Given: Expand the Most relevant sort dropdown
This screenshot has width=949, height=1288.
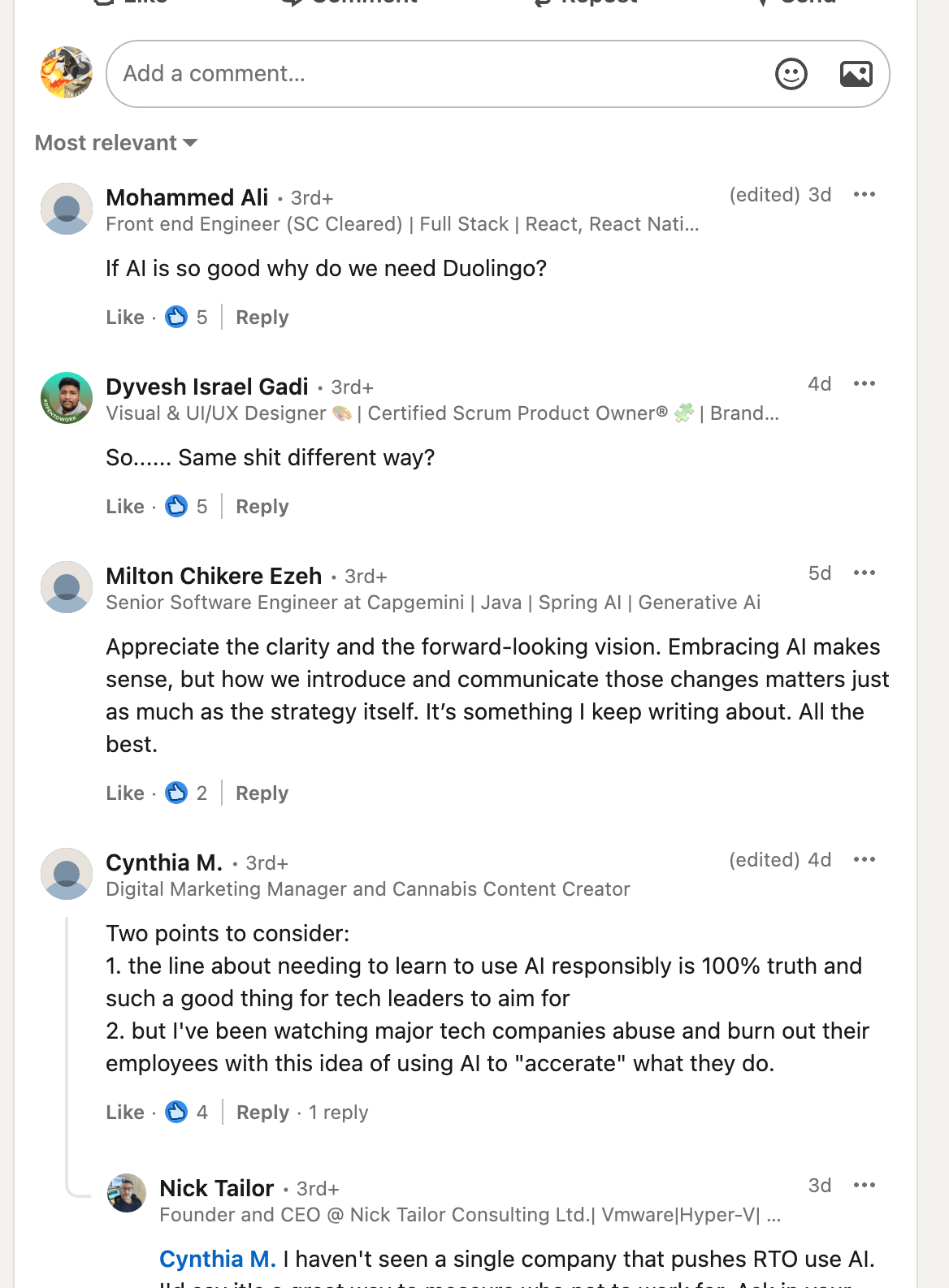Looking at the screenshot, I should point(116,143).
